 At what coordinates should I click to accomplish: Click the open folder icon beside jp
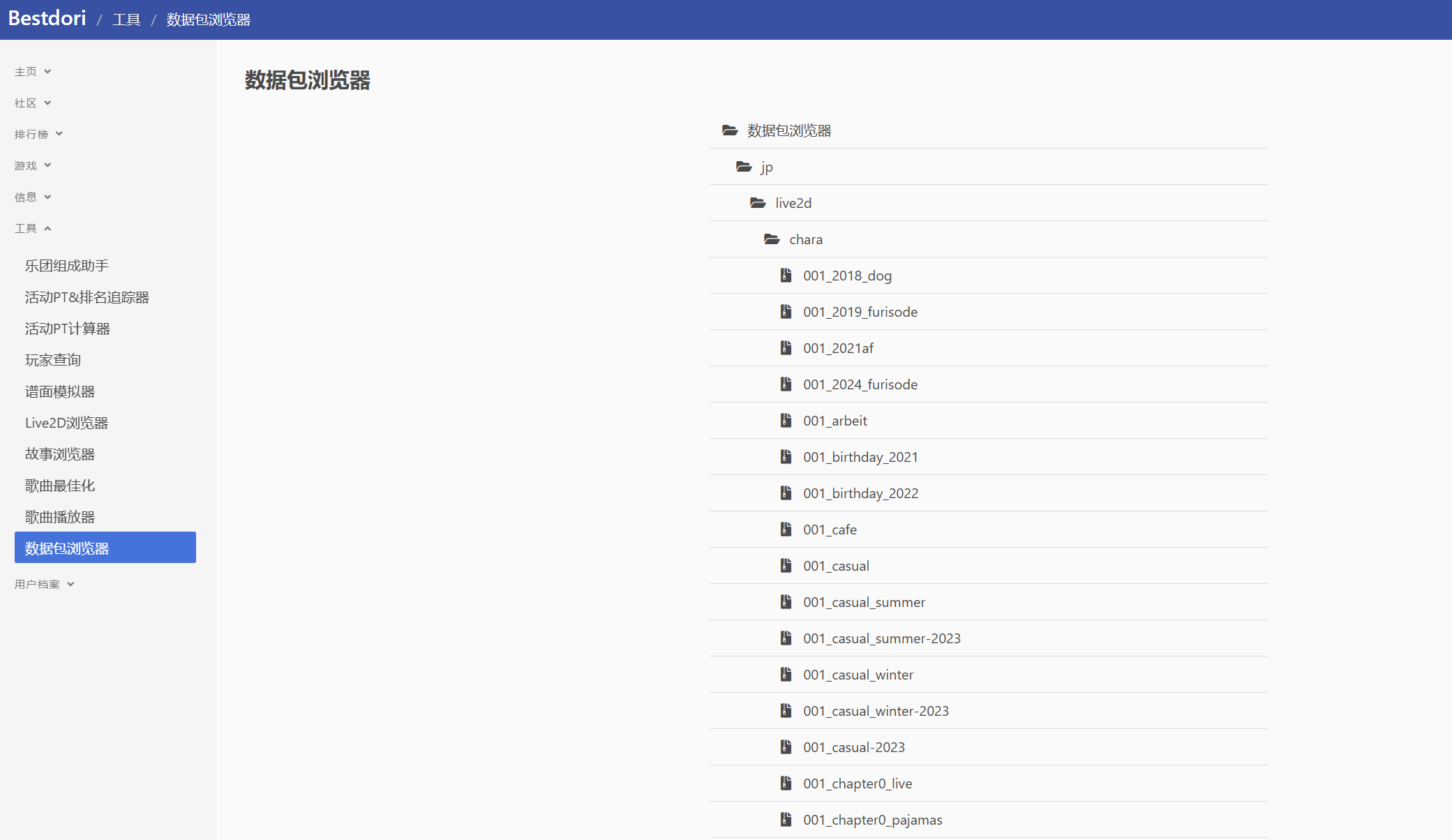(x=744, y=167)
